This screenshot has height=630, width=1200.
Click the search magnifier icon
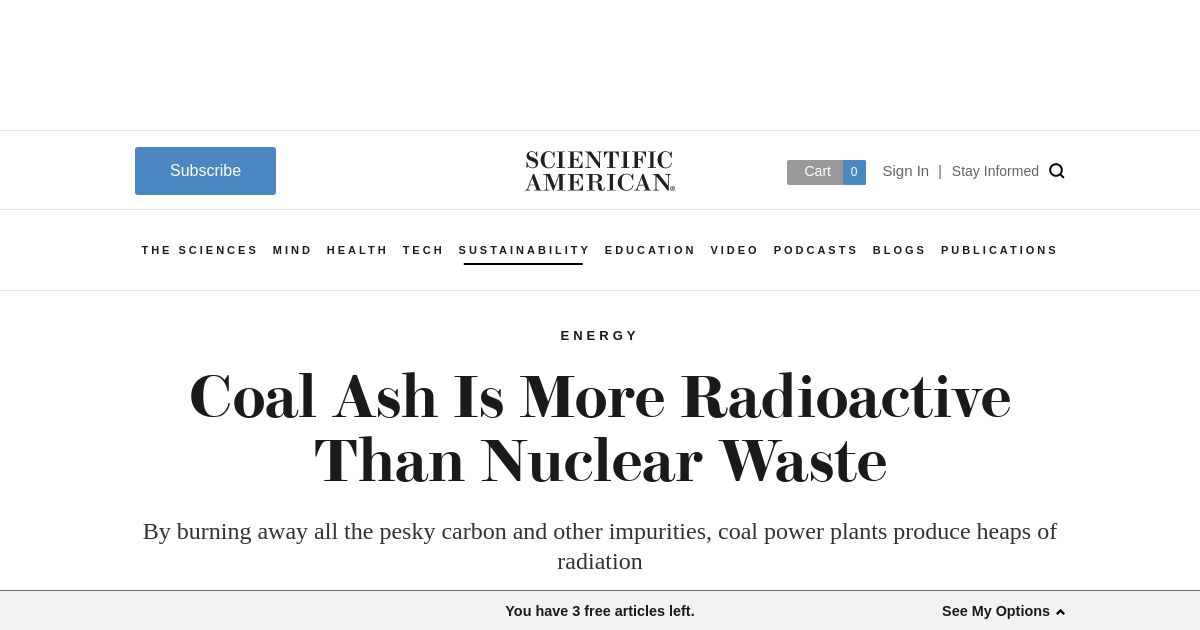click(x=1056, y=171)
